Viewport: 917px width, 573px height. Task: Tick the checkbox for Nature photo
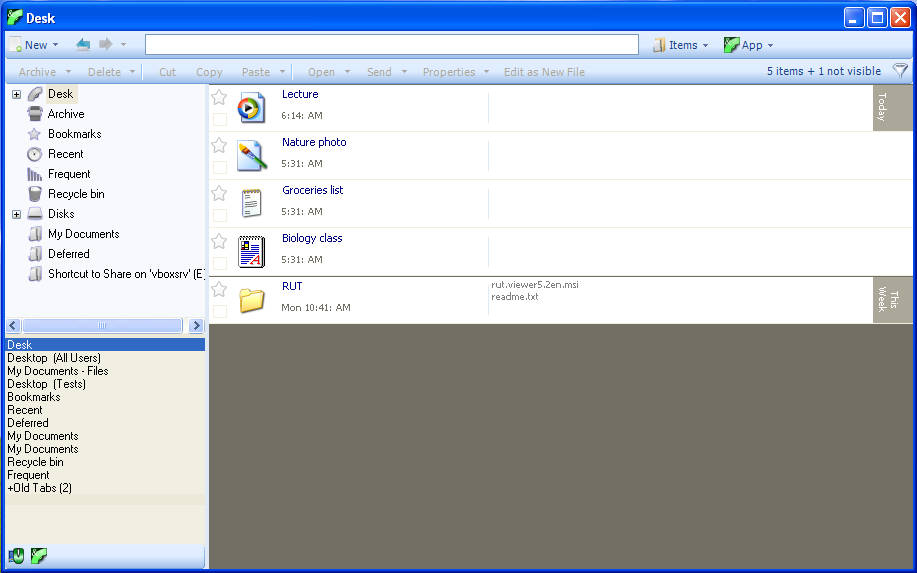pyautogui.click(x=220, y=167)
